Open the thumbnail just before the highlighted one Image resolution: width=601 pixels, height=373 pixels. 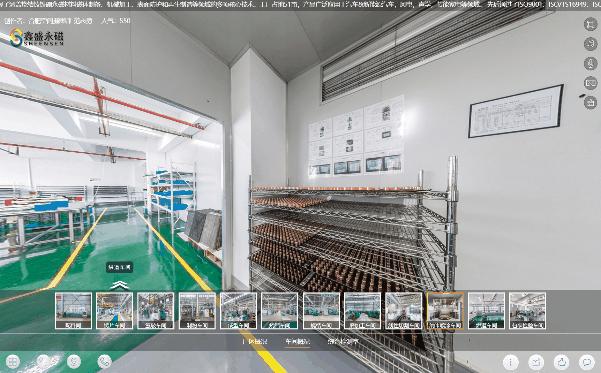coord(404,311)
